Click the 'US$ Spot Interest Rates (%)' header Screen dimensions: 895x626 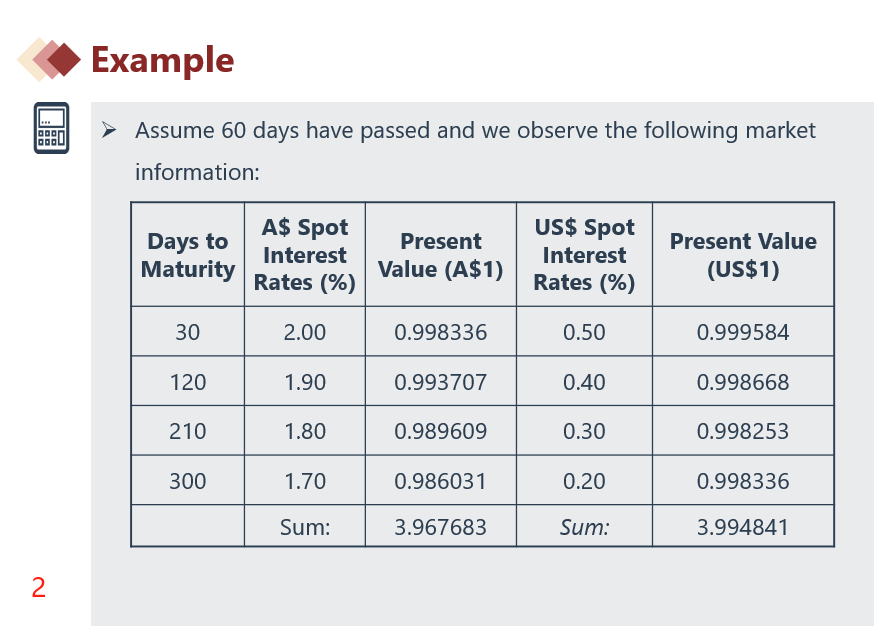point(584,255)
